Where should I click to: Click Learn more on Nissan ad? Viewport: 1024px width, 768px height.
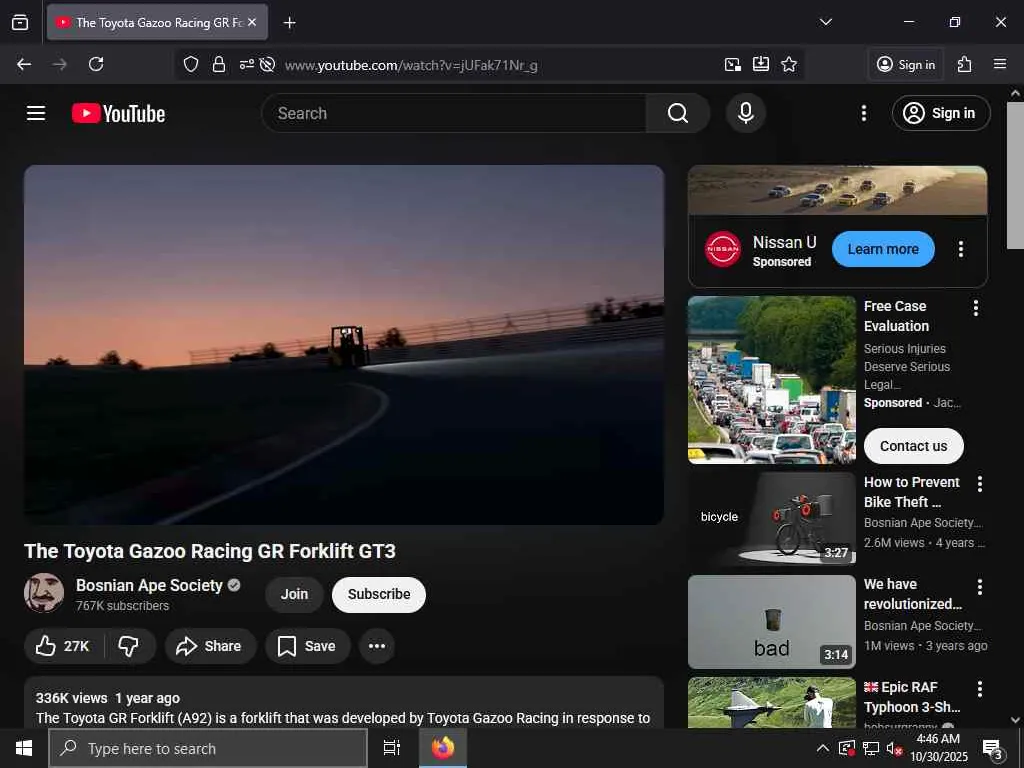coord(883,249)
